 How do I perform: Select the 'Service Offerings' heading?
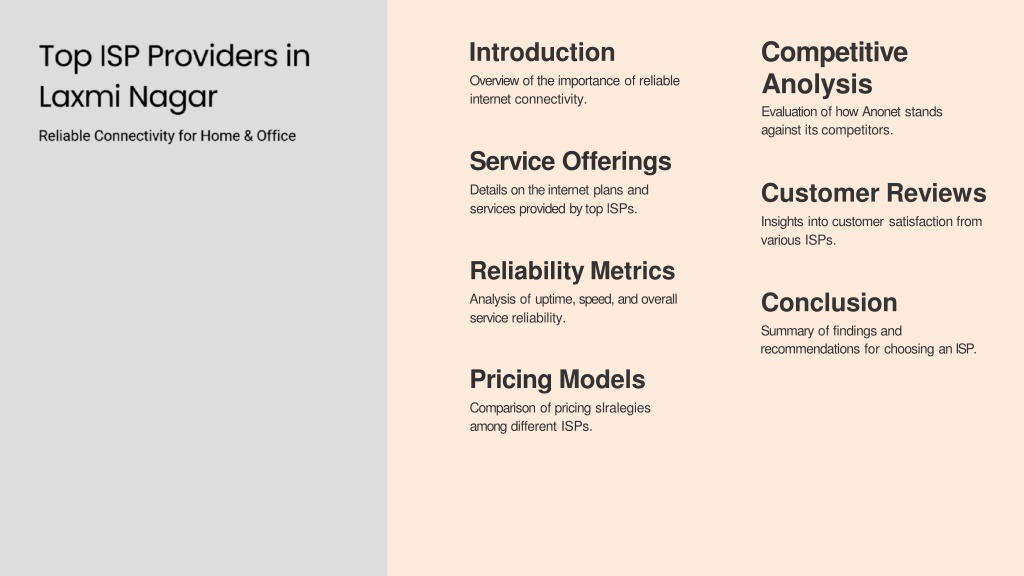coord(570,161)
